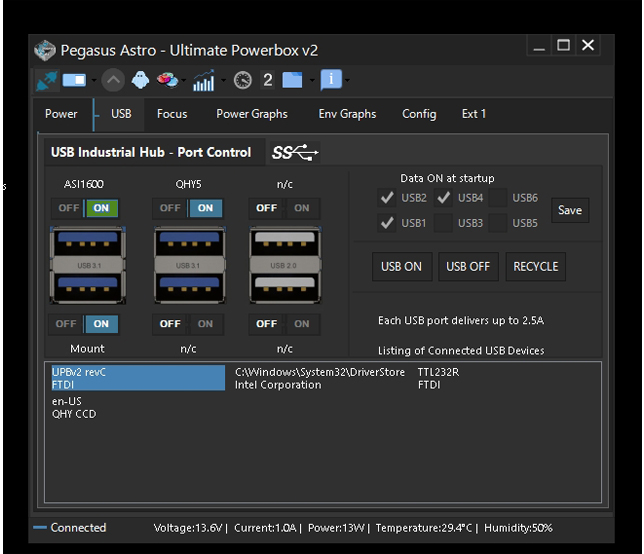
Task: Toggle the QHY5 USB port switch
Action: coord(188,208)
